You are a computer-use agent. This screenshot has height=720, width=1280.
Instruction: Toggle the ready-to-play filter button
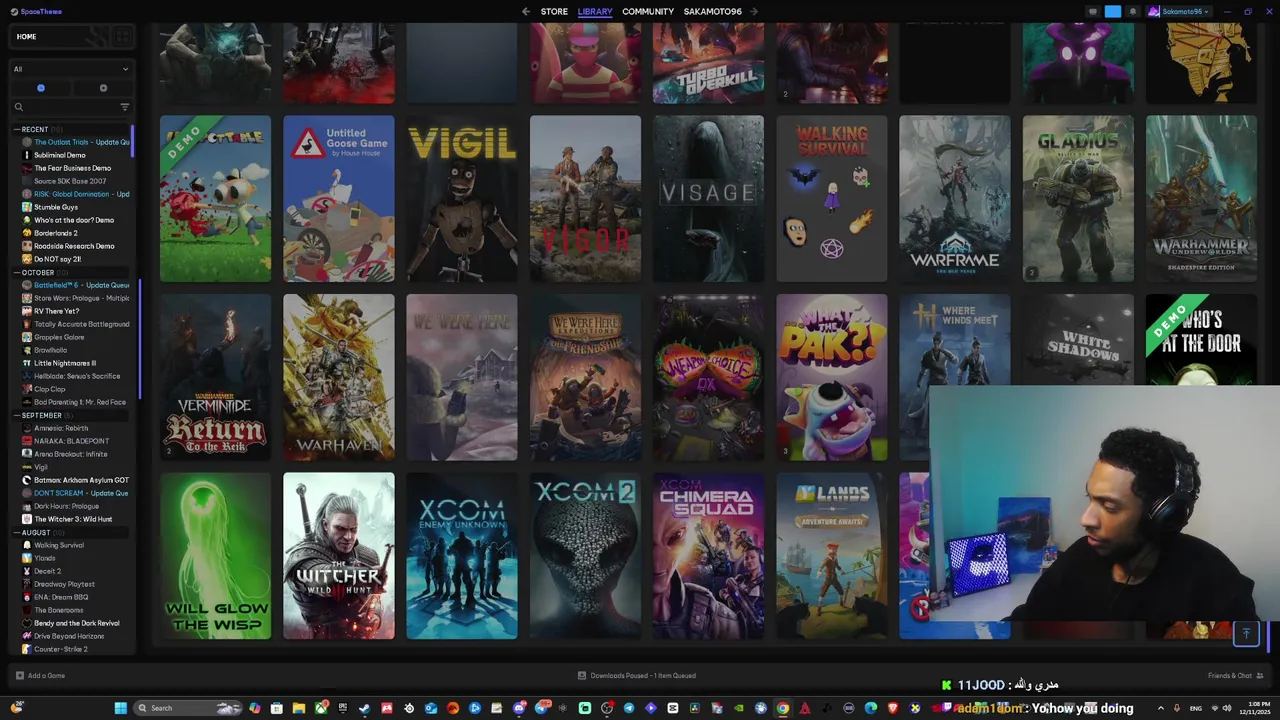click(103, 88)
